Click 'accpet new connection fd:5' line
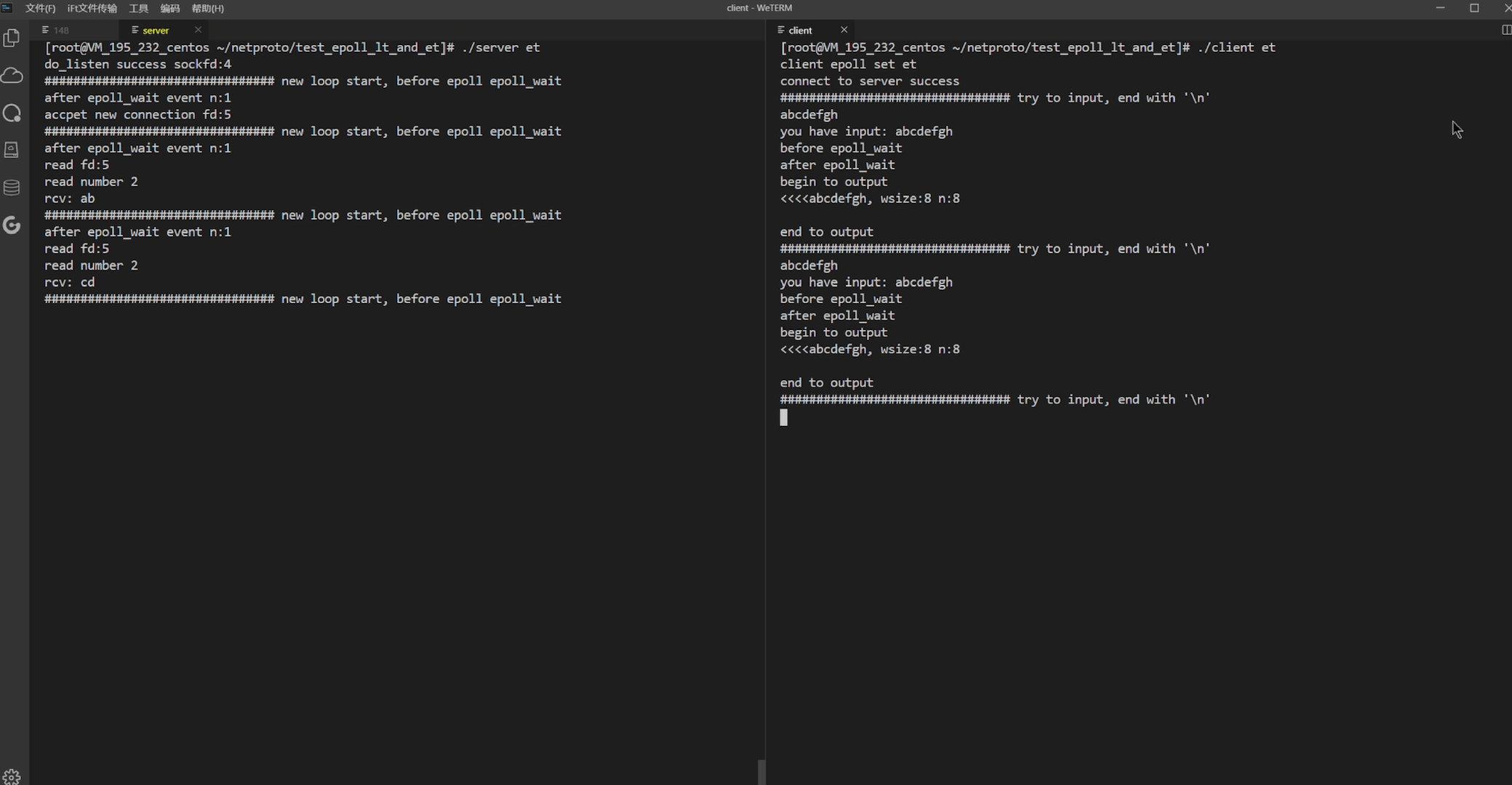The image size is (1512, 785). 137,114
